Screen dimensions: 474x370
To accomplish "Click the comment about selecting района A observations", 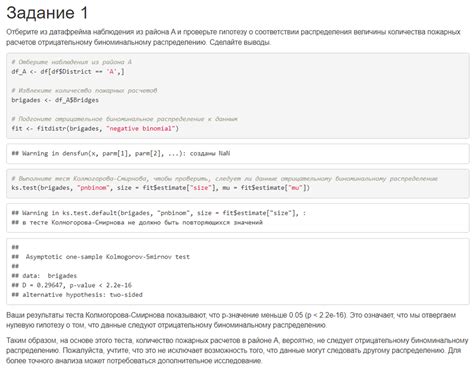I will pos(72,62).
